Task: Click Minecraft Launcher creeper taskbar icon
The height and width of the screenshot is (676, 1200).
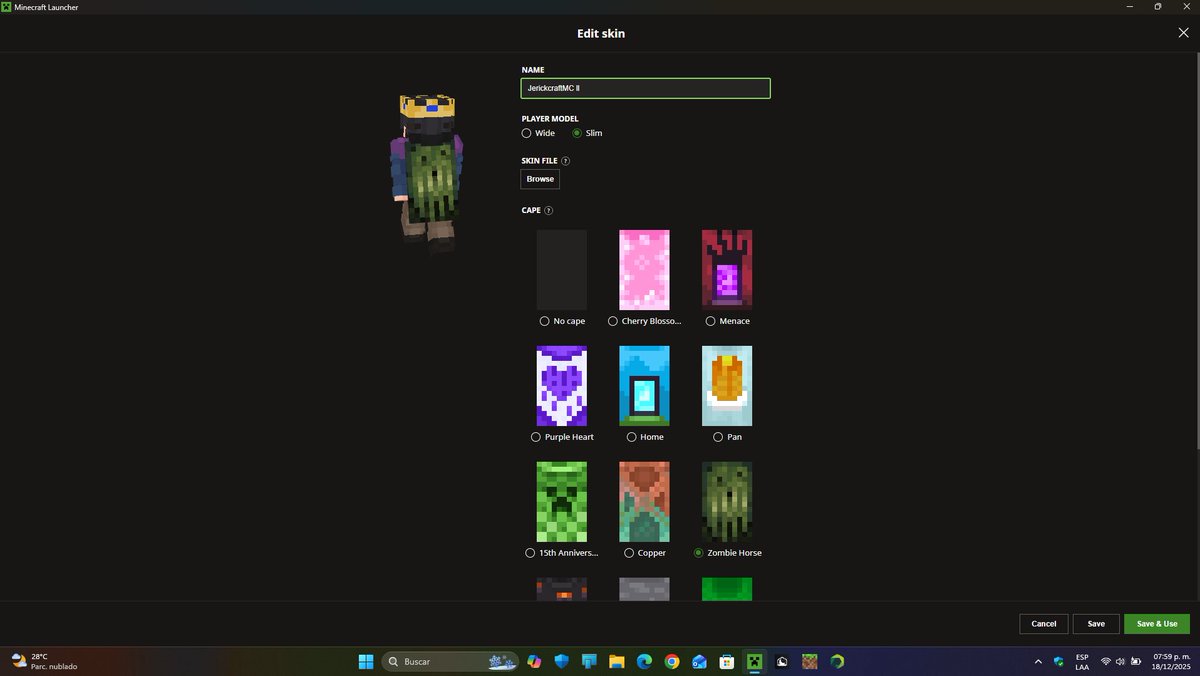Action: pos(755,661)
